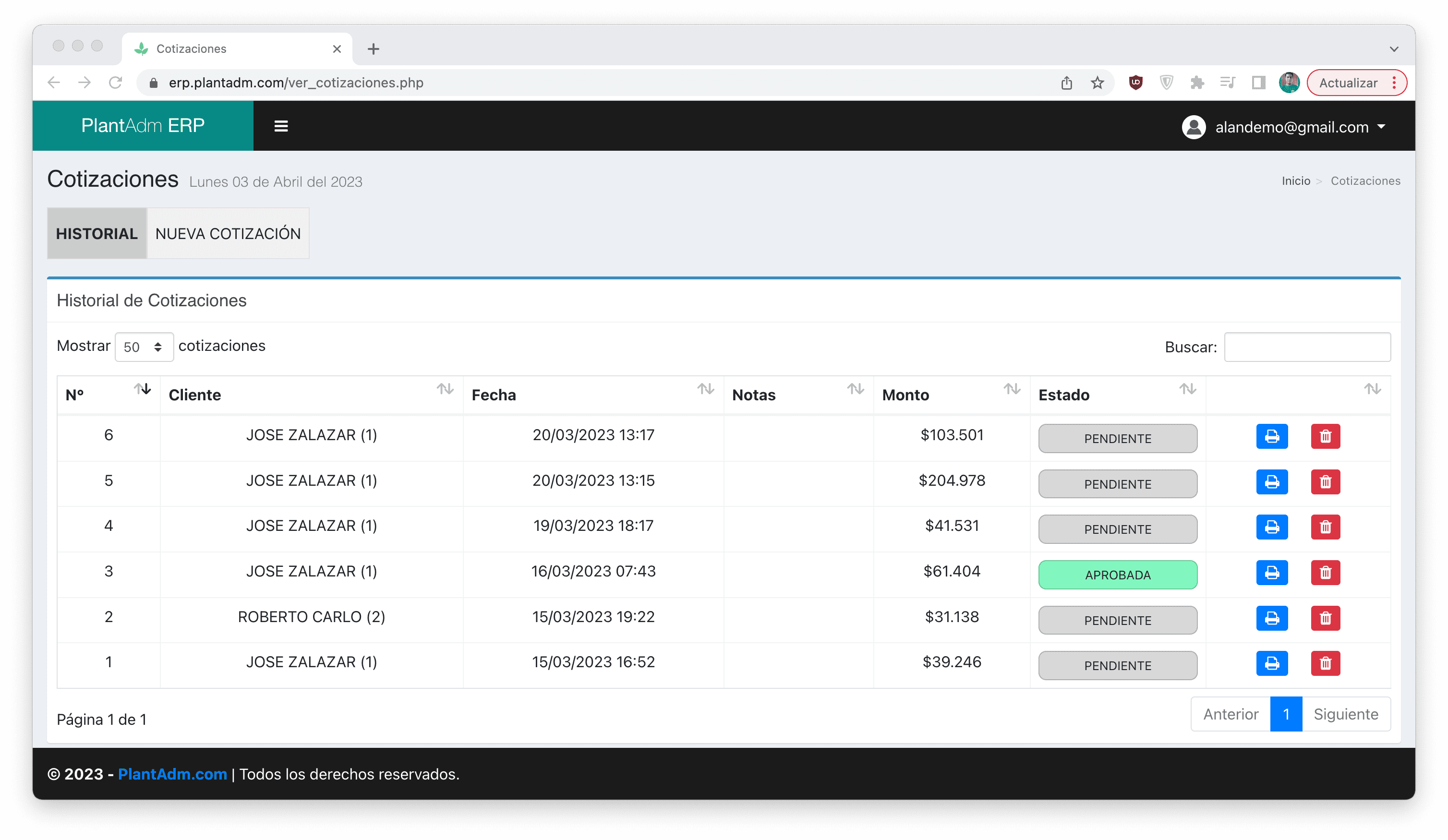Switch to the NUEVA COTIZACIÓN tab
This screenshot has width=1448, height=840.
(228, 233)
